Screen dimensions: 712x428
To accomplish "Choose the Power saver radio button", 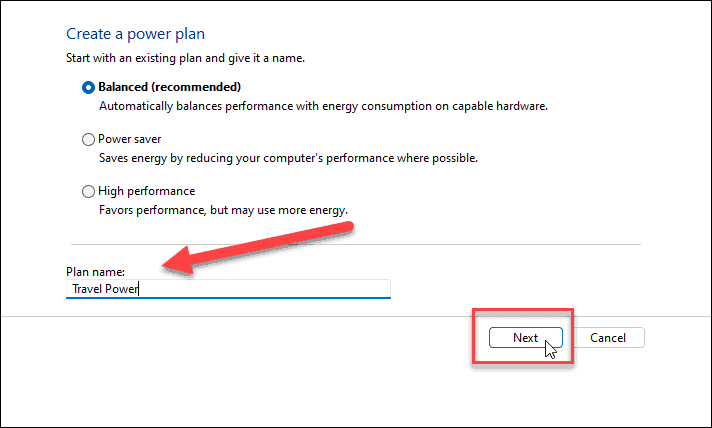I will 88,140.
